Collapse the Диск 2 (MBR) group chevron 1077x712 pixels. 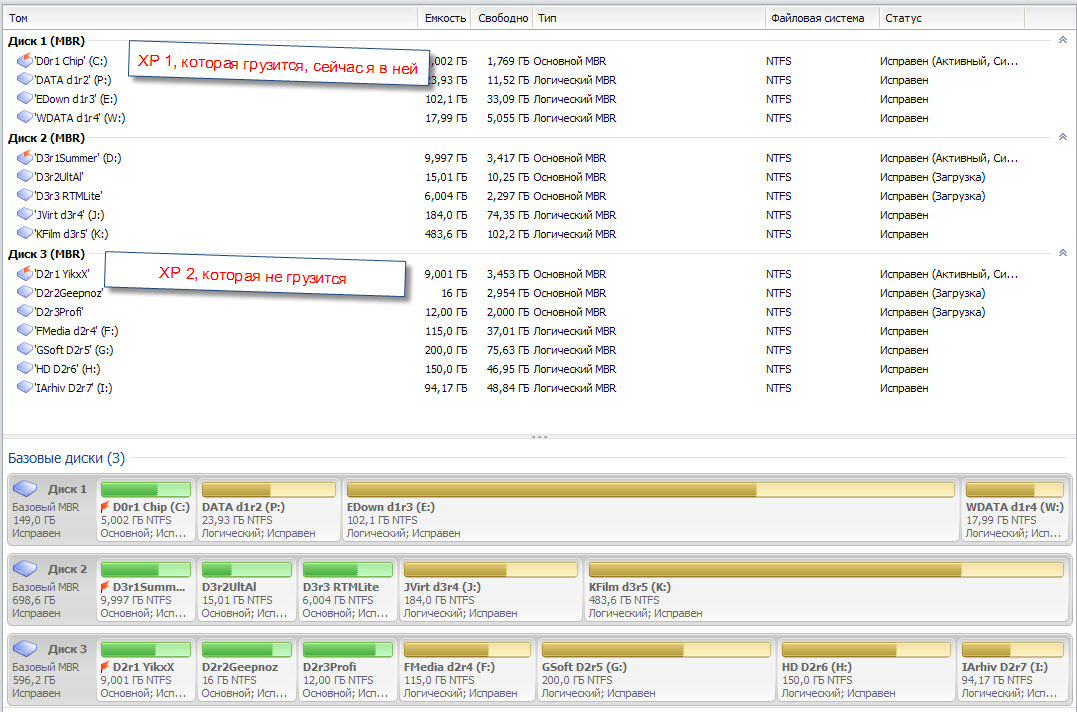(x=1063, y=137)
